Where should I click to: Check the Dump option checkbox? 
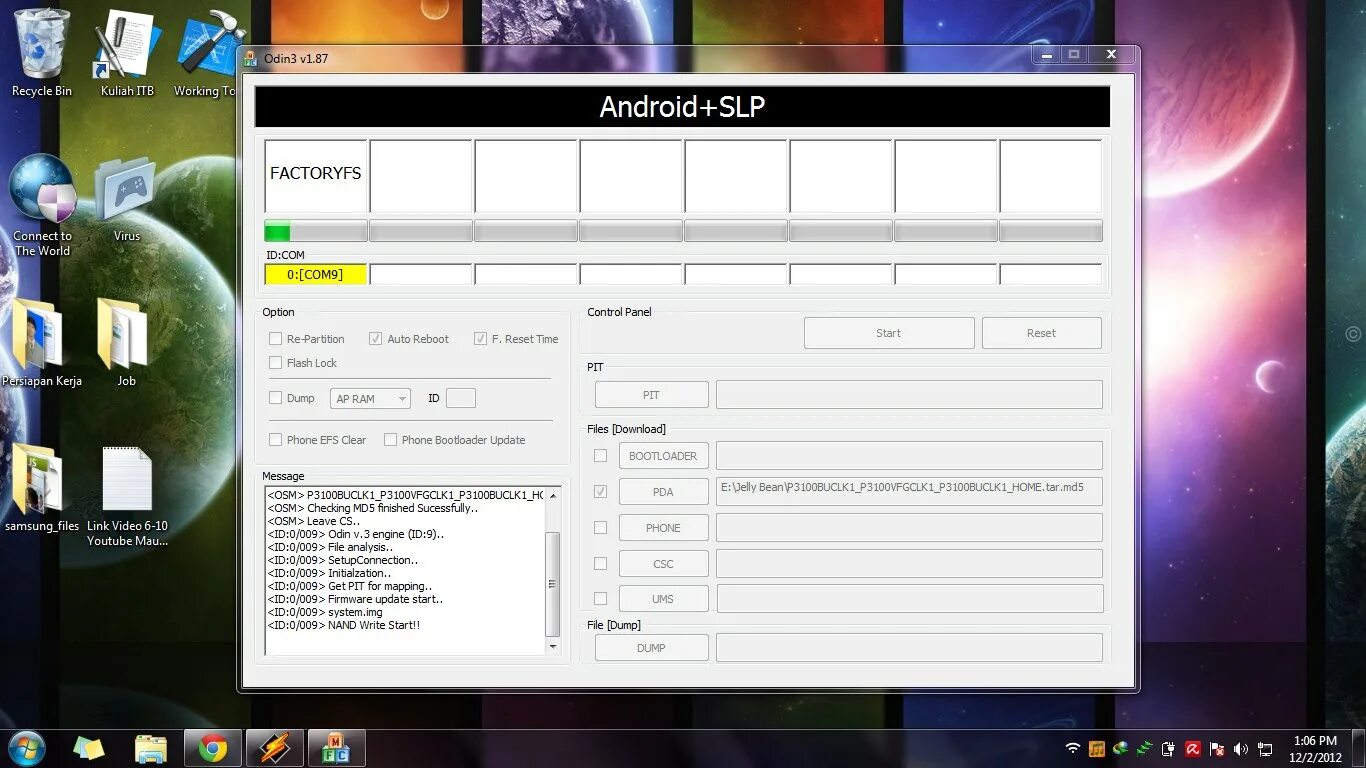pyautogui.click(x=275, y=398)
